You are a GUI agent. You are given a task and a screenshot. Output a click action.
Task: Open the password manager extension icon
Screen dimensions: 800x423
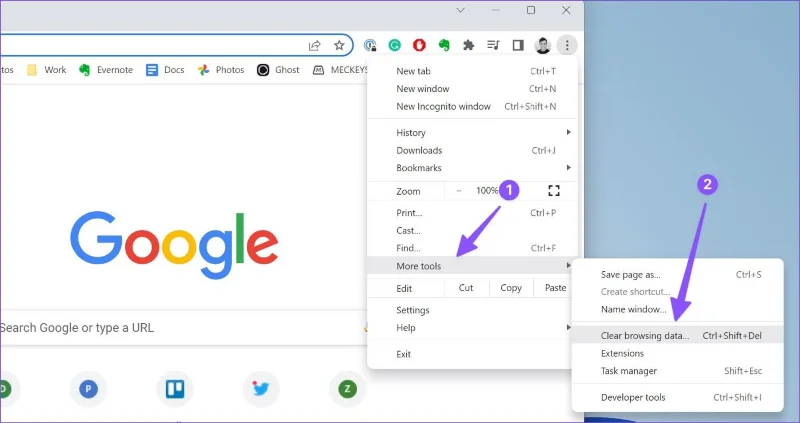click(x=370, y=45)
